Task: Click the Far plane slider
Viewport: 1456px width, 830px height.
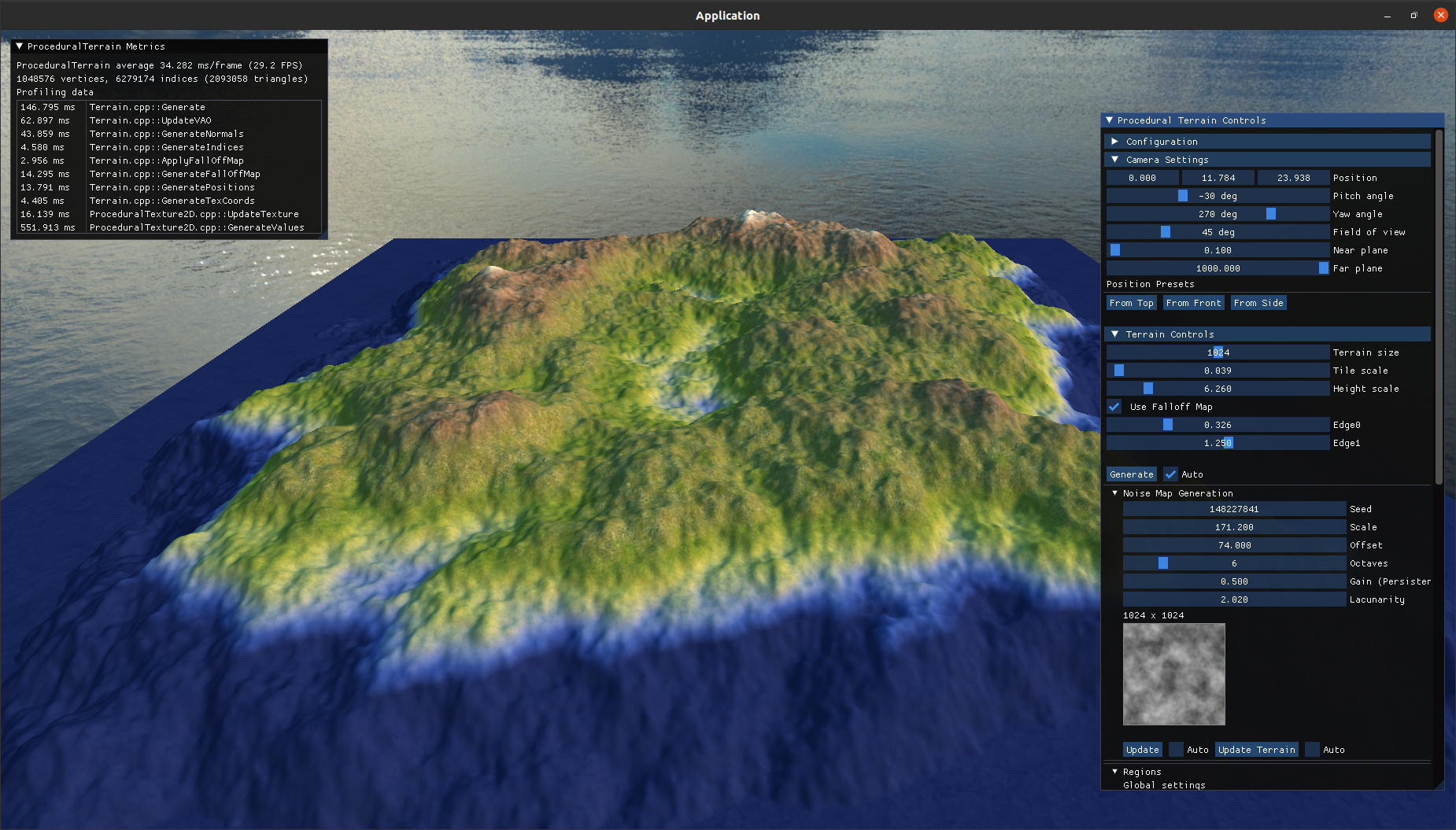Action: pyautogui.click(x=1218, y=268)
